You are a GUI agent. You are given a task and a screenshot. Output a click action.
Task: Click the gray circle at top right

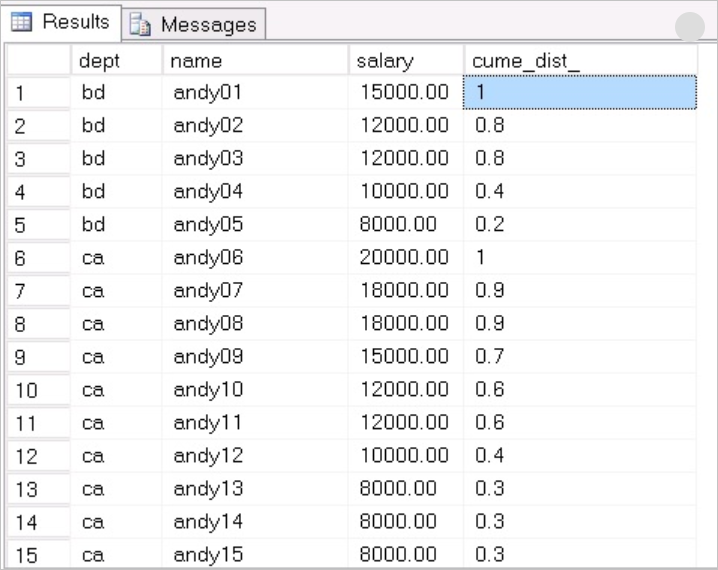[690, 27]
